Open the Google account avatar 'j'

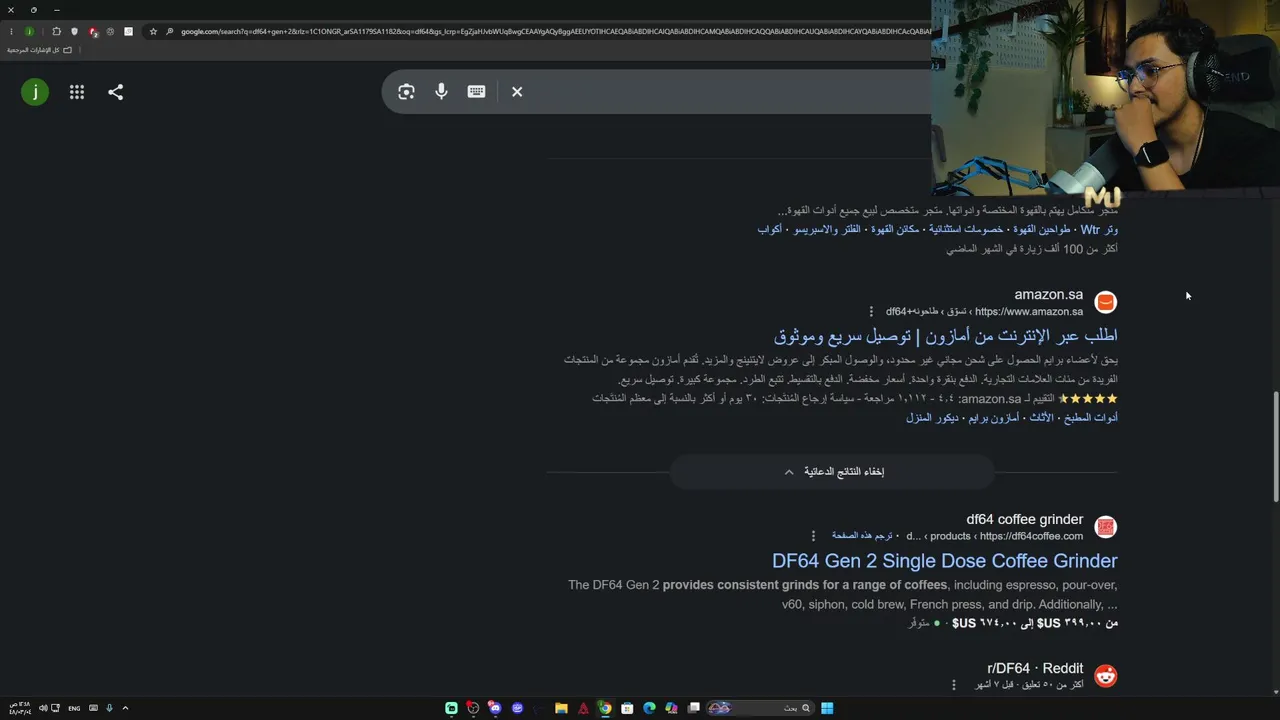pos(35,92)
